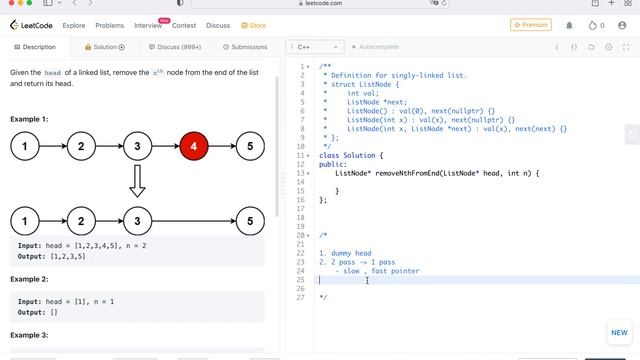Collapse the comment fold on line 1

click(x=308, y=67)
